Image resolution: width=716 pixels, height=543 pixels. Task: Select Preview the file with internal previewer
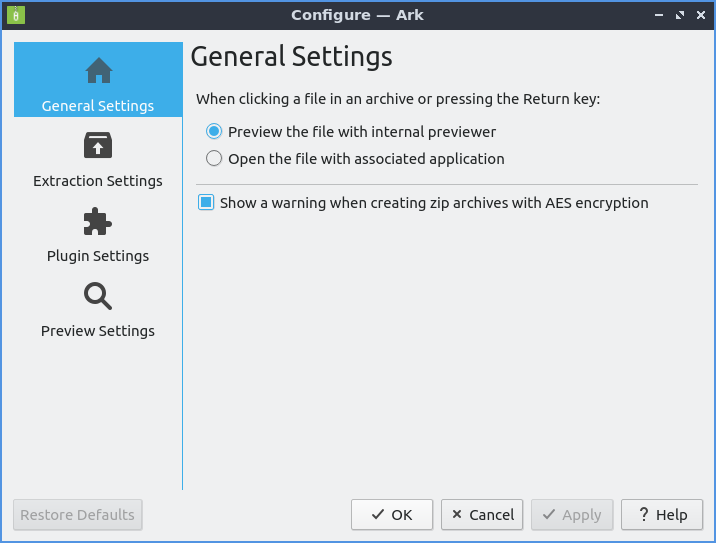coord(213,132)
